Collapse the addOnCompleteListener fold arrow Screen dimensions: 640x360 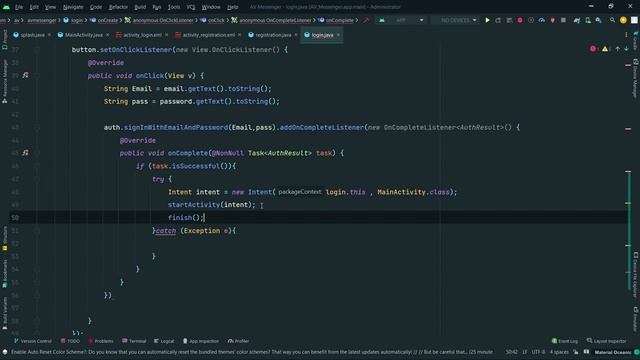pyautogui.click(x=37, y=127)
